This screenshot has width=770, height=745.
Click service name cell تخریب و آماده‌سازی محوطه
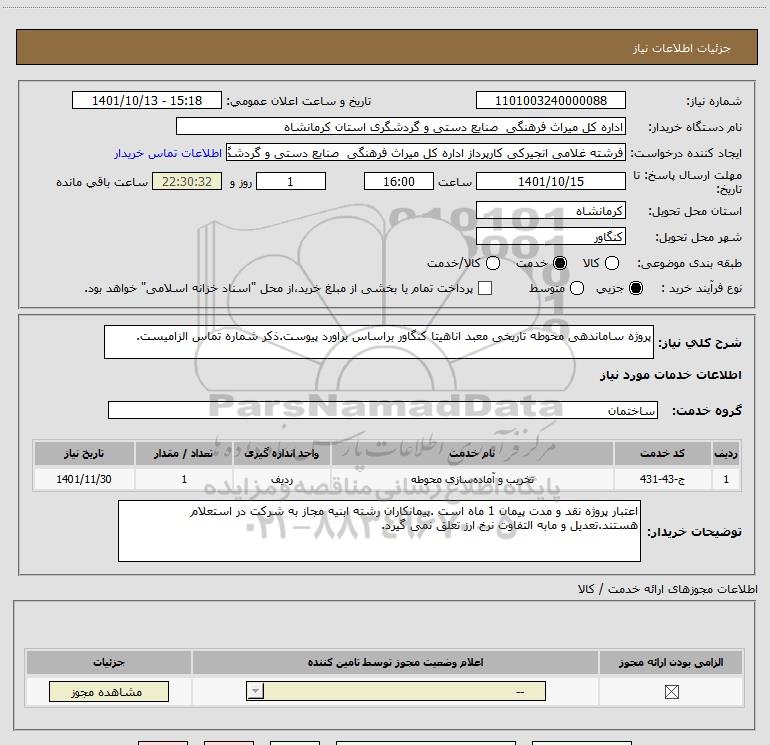472,479
